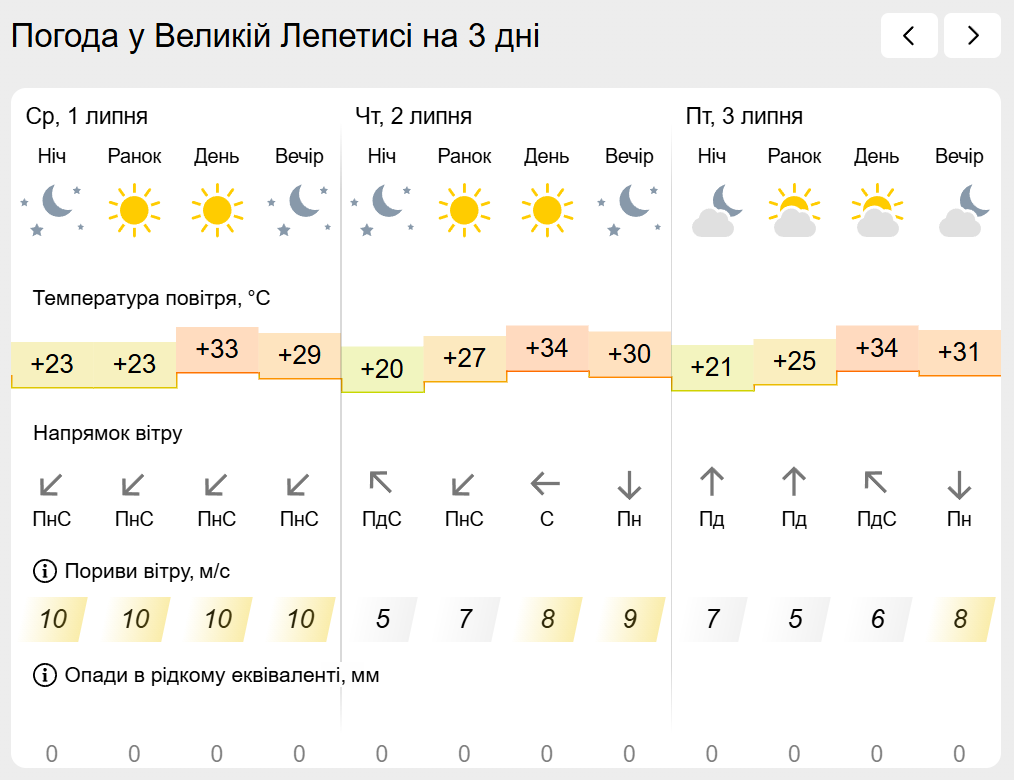This screenshot has height=780, width=1014.
Task: Open info icon for wind gusts
Action: (45, 571)
